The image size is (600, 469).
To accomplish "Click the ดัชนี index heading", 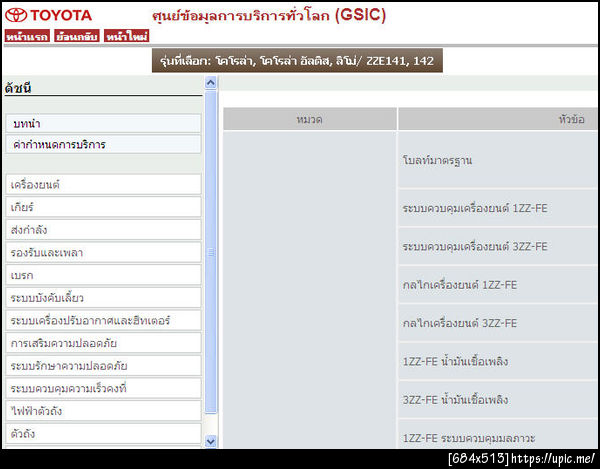I will tap(18, 88).
